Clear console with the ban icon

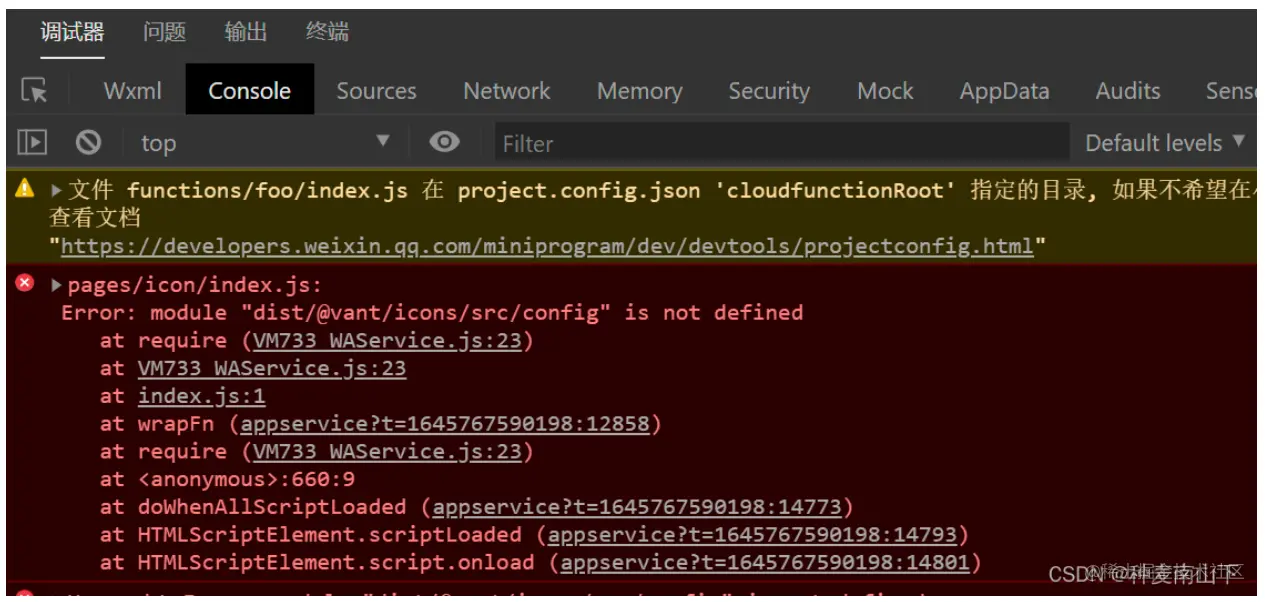click(88, 142)
